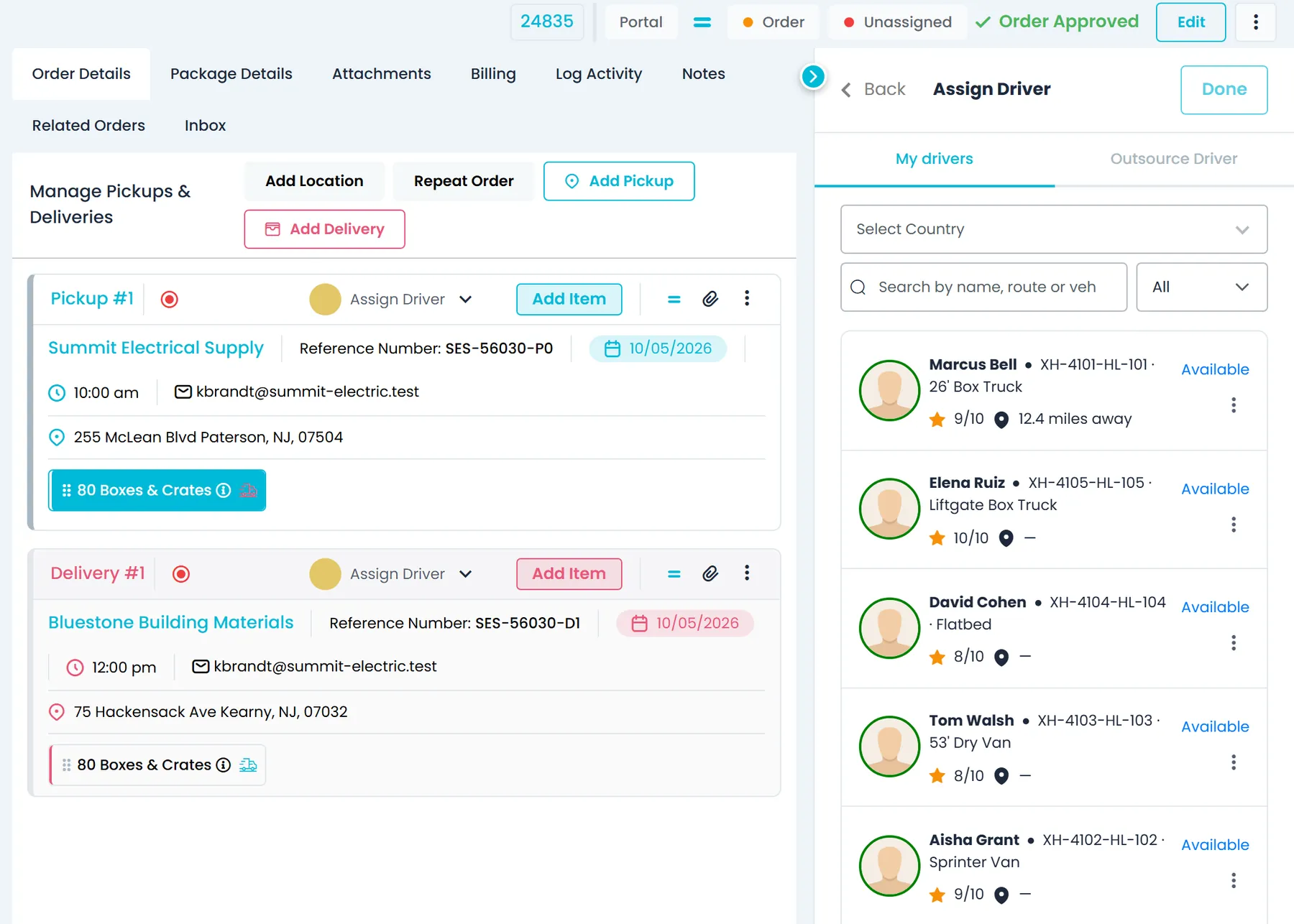Select Marcus Bell's driver avatar
Image resolution: width=1294 pixels, height=924 pixels.
889,390
